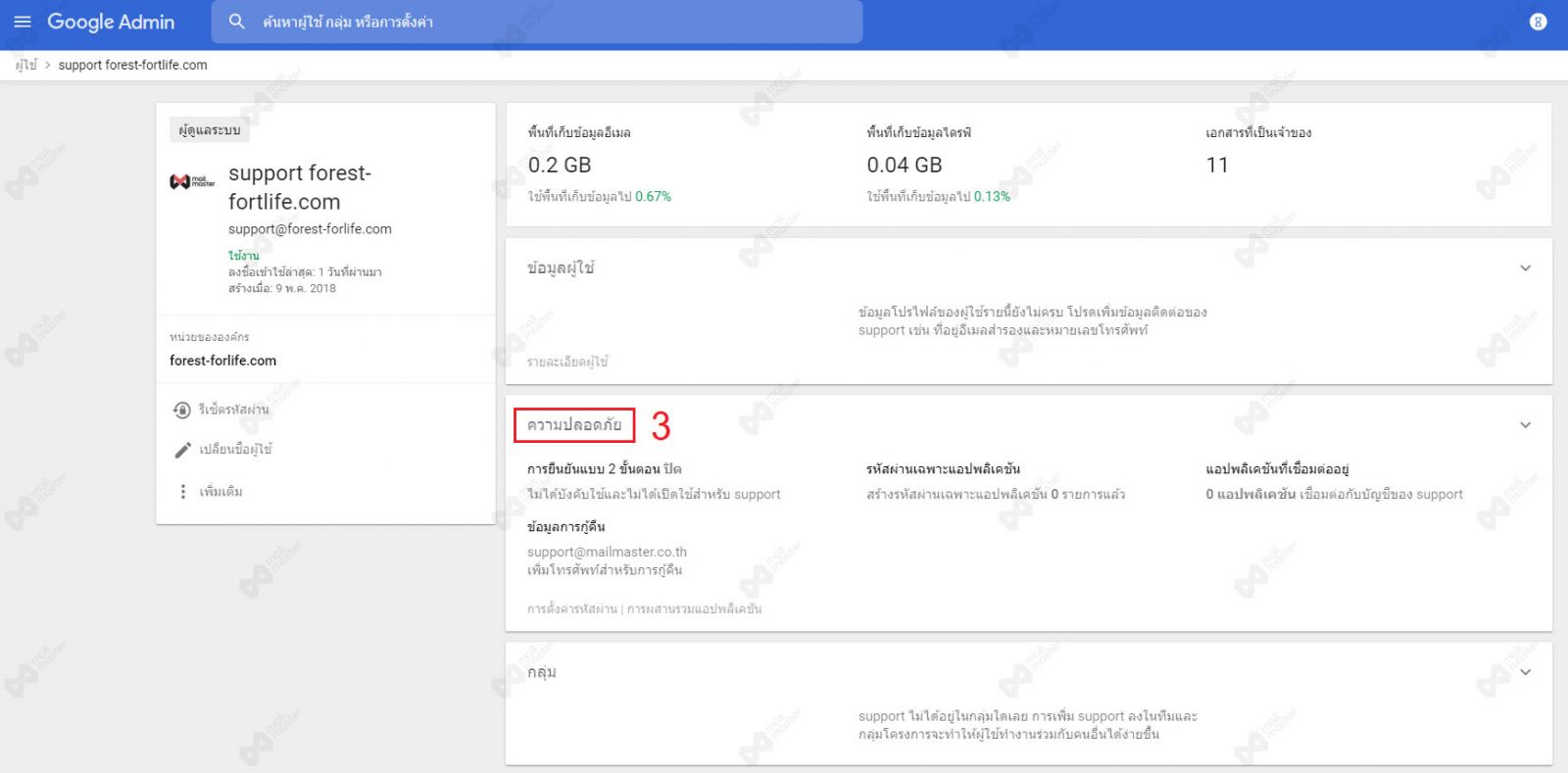This screenshot has width=1568, height=773.
Task: Click the email support@forest-forlife.com
Action: click(x=310, y=228)
